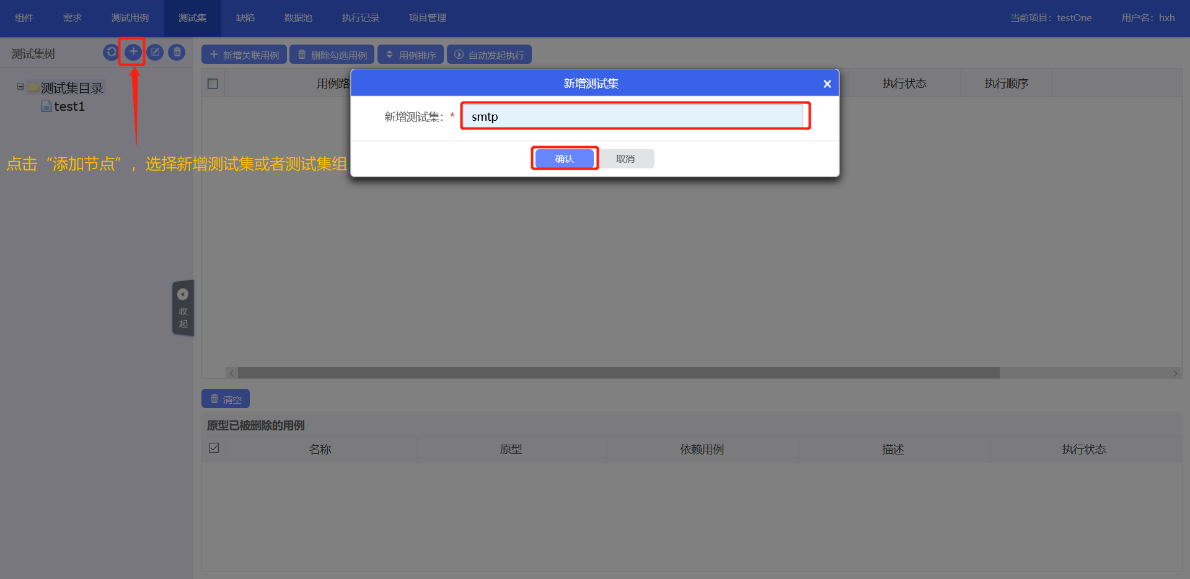Toggle the select-all checkbox in upper table header
Viewport: 1190px width, 579px height.
213,83
